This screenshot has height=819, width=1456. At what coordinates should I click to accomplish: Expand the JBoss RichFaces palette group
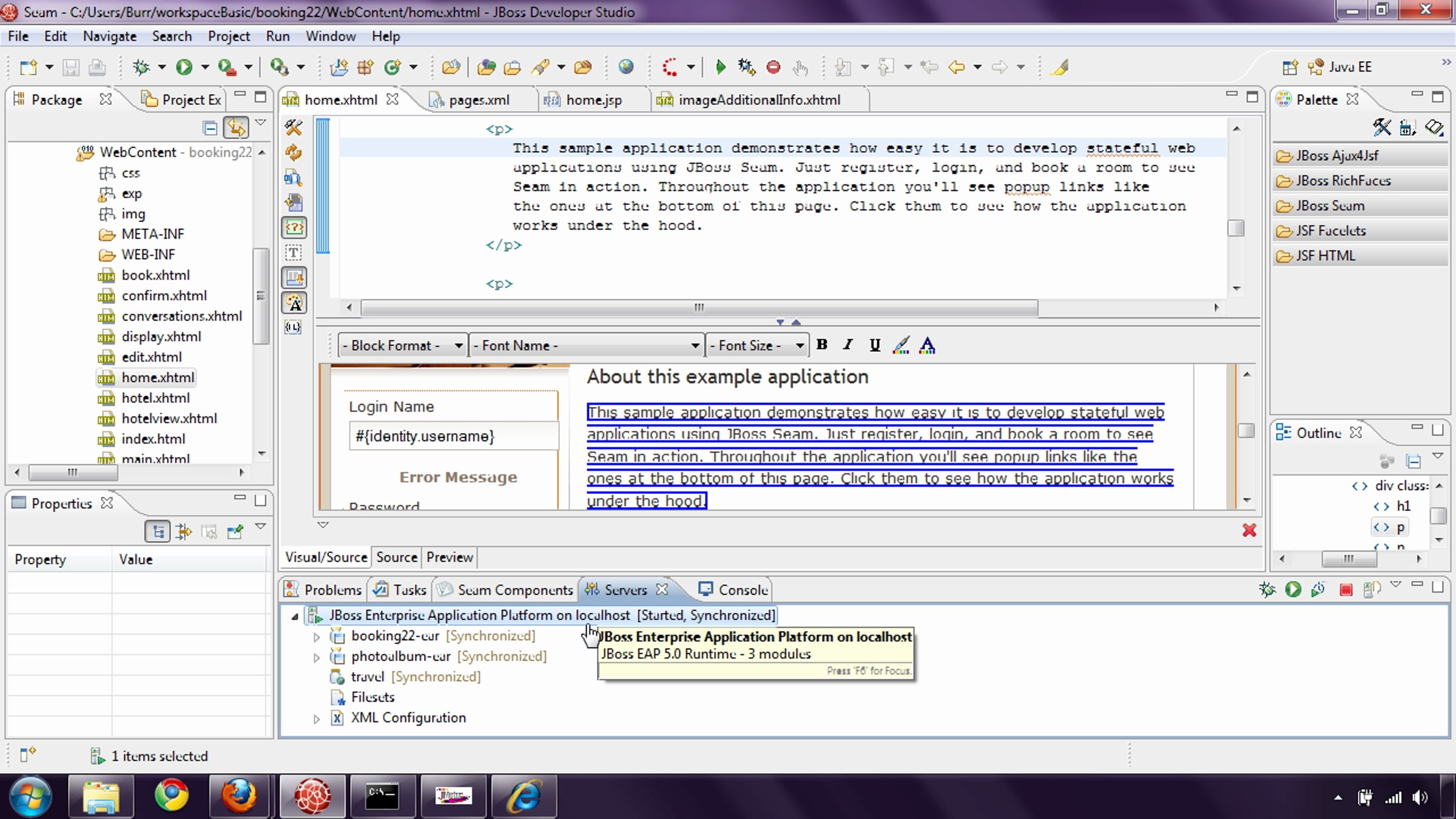(1360, 181)
